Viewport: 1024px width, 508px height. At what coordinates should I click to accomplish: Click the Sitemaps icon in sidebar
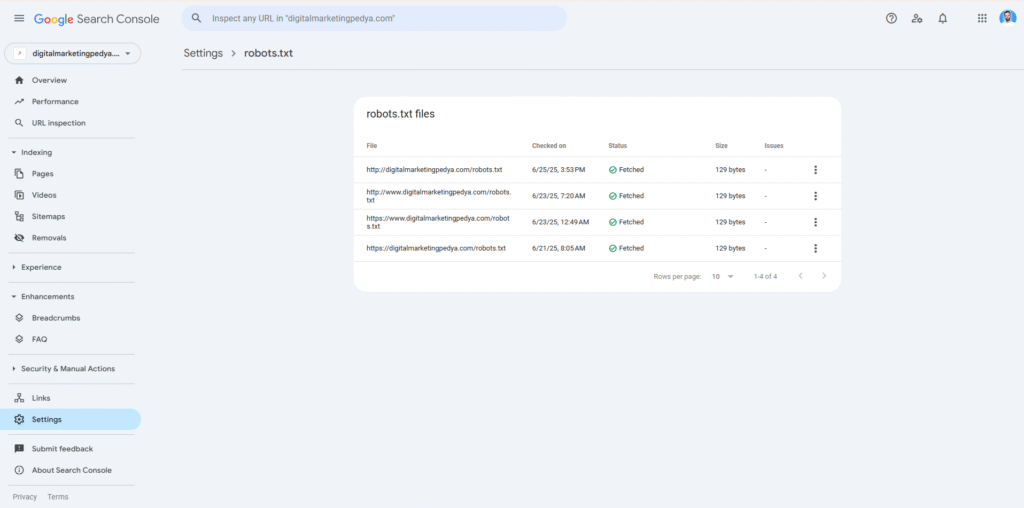[19, 216]
